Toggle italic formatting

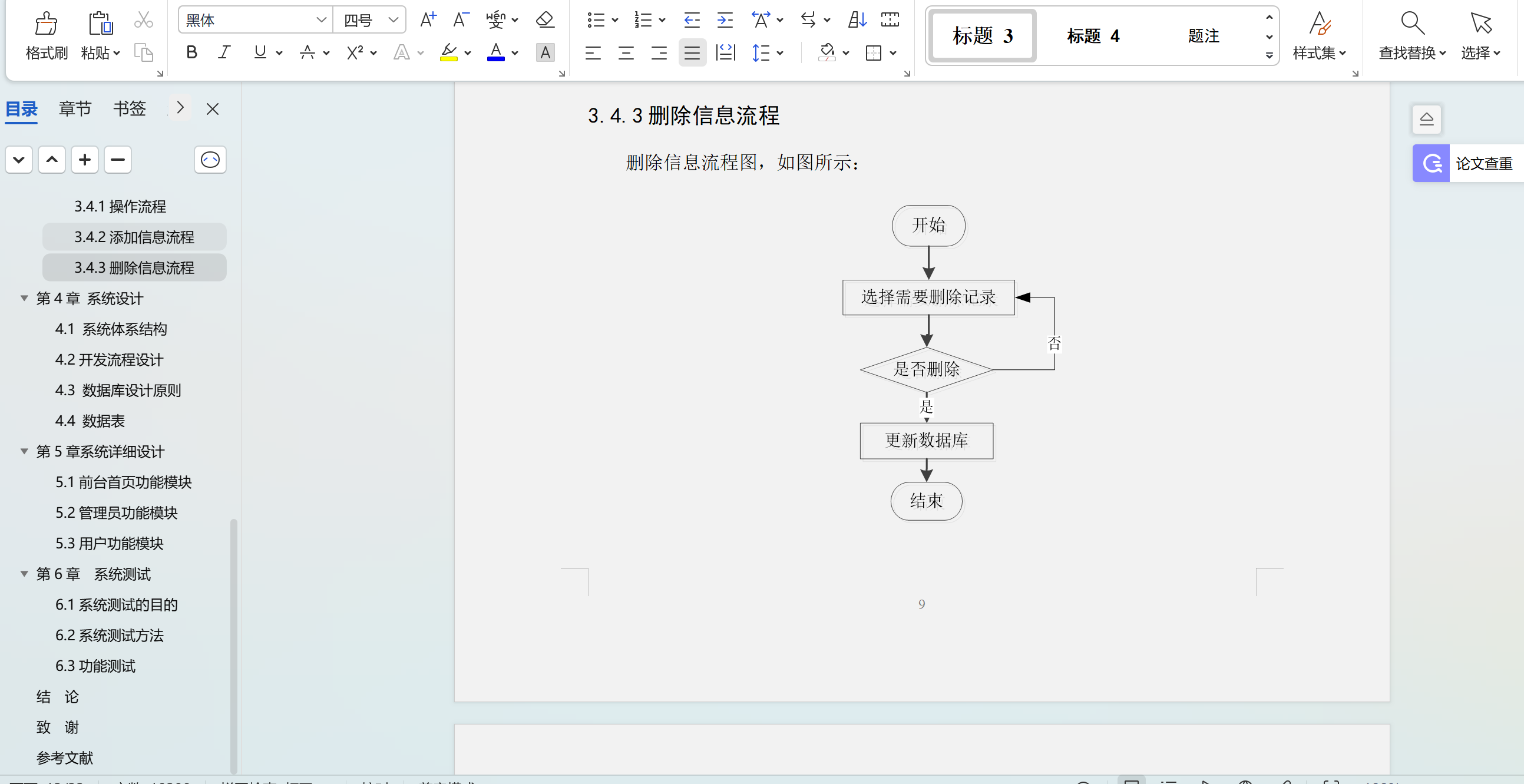[224, 52]
